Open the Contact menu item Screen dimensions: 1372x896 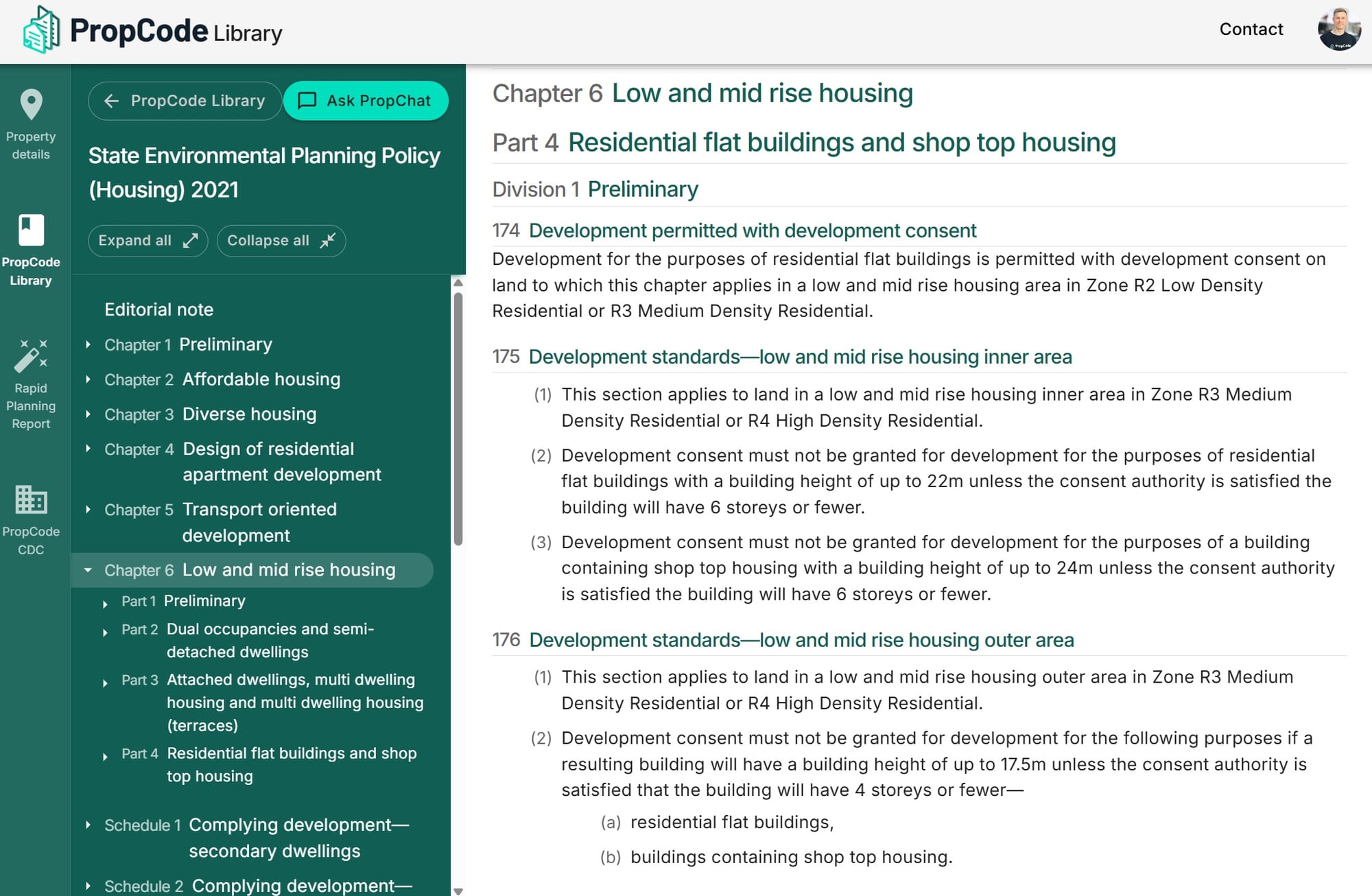(x=1251, y=29)
